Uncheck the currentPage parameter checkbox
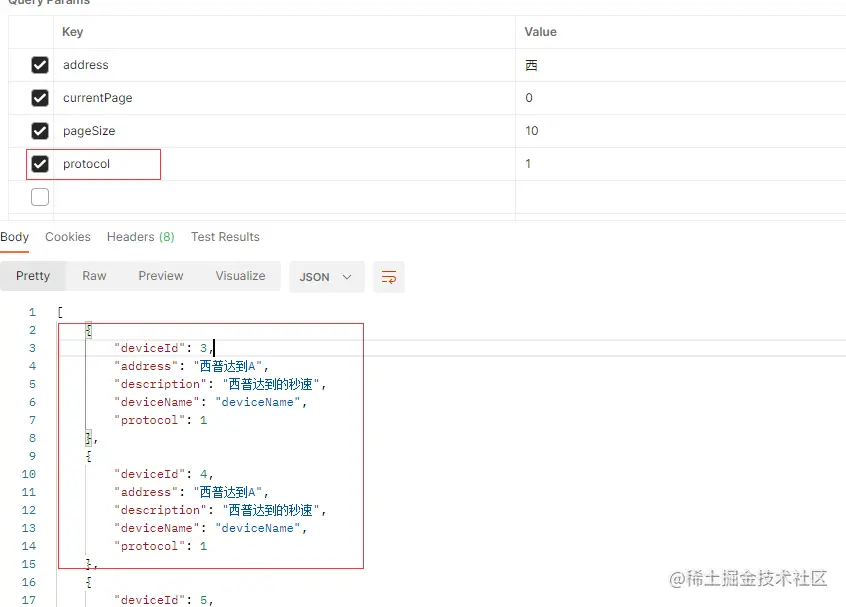The width and height of the screenshot is (846, 607). [x=40, y=98]
